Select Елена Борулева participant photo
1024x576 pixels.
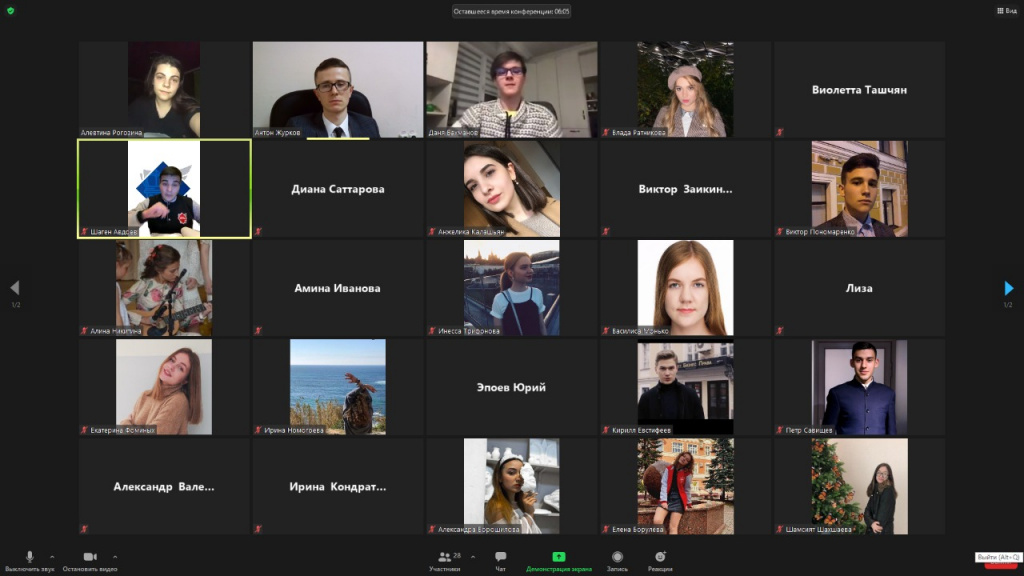685,487
